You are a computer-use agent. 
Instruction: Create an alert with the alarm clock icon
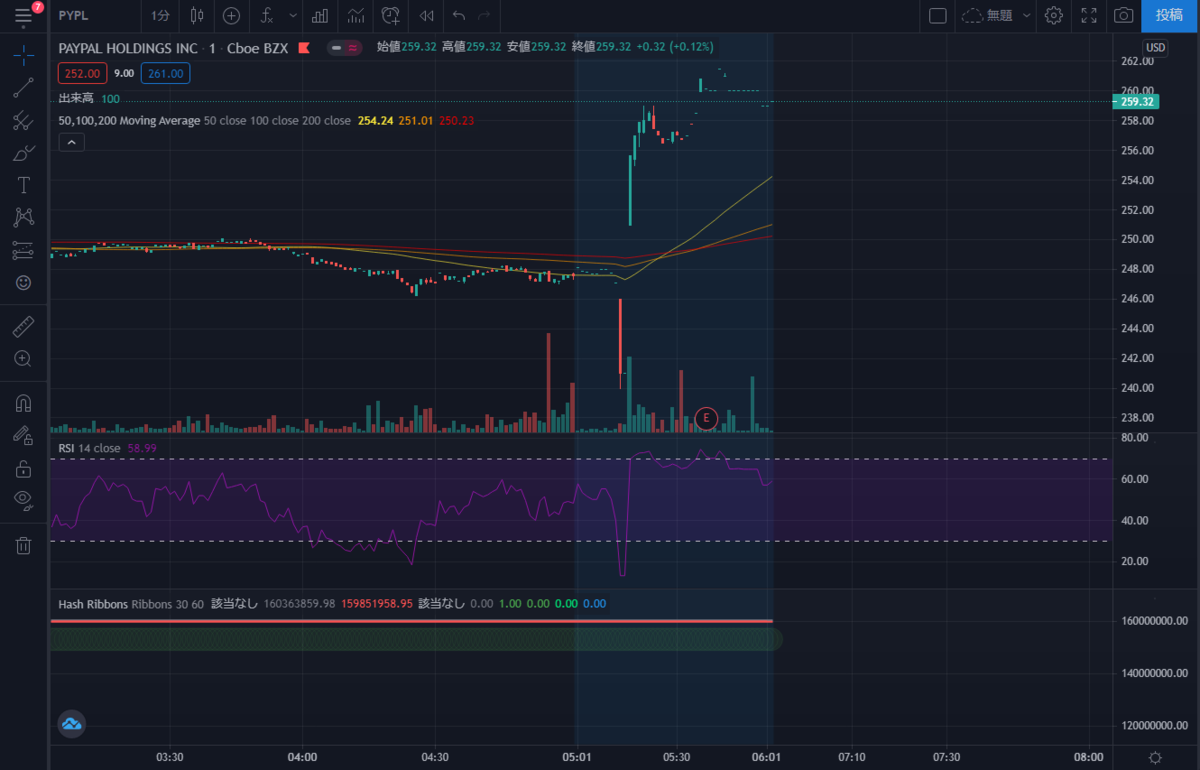coord(390,15)
